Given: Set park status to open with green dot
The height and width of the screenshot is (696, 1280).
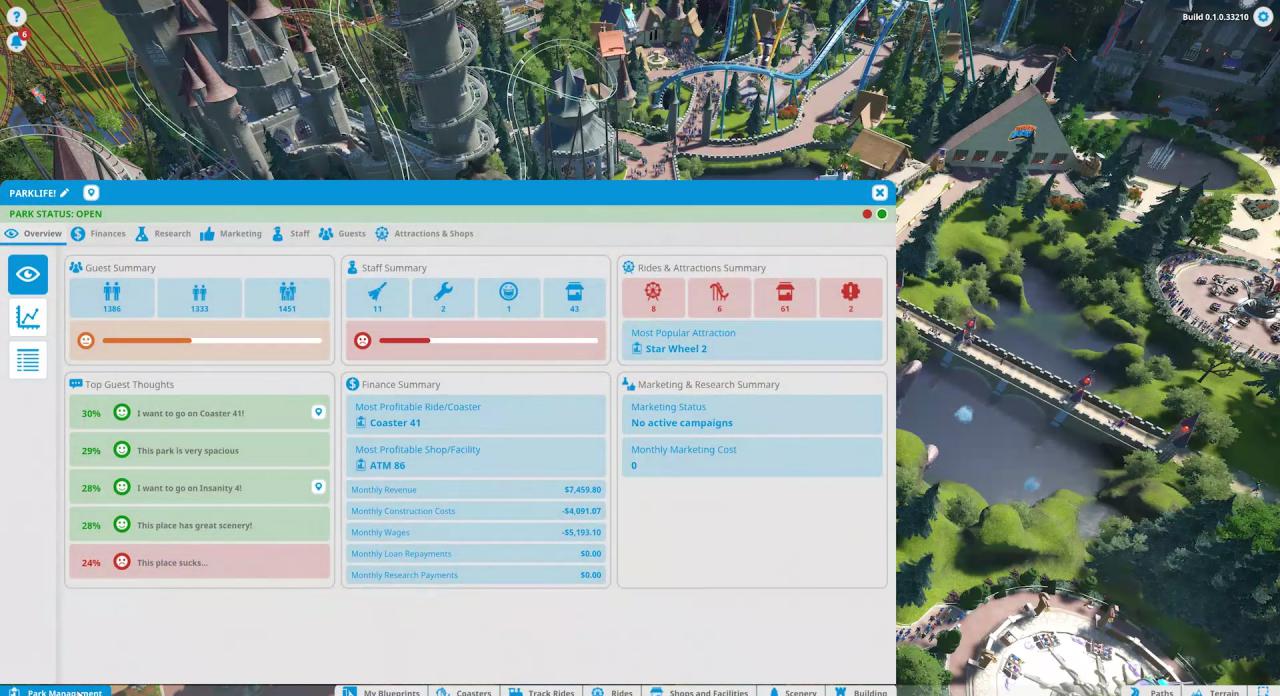Looking at the screenshot, I should [x=882, y=214].
